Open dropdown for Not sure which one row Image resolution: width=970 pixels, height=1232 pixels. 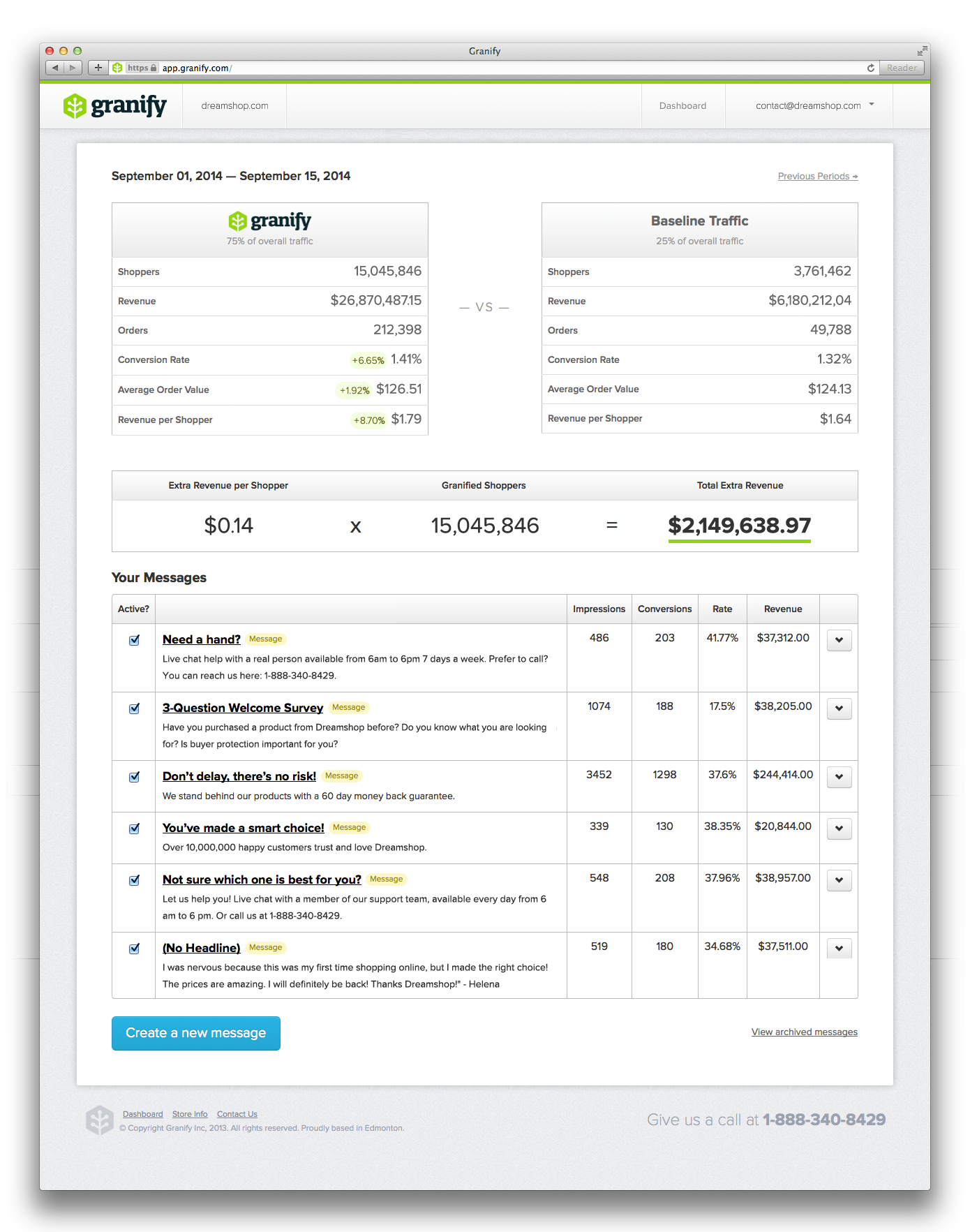point(839,880)
